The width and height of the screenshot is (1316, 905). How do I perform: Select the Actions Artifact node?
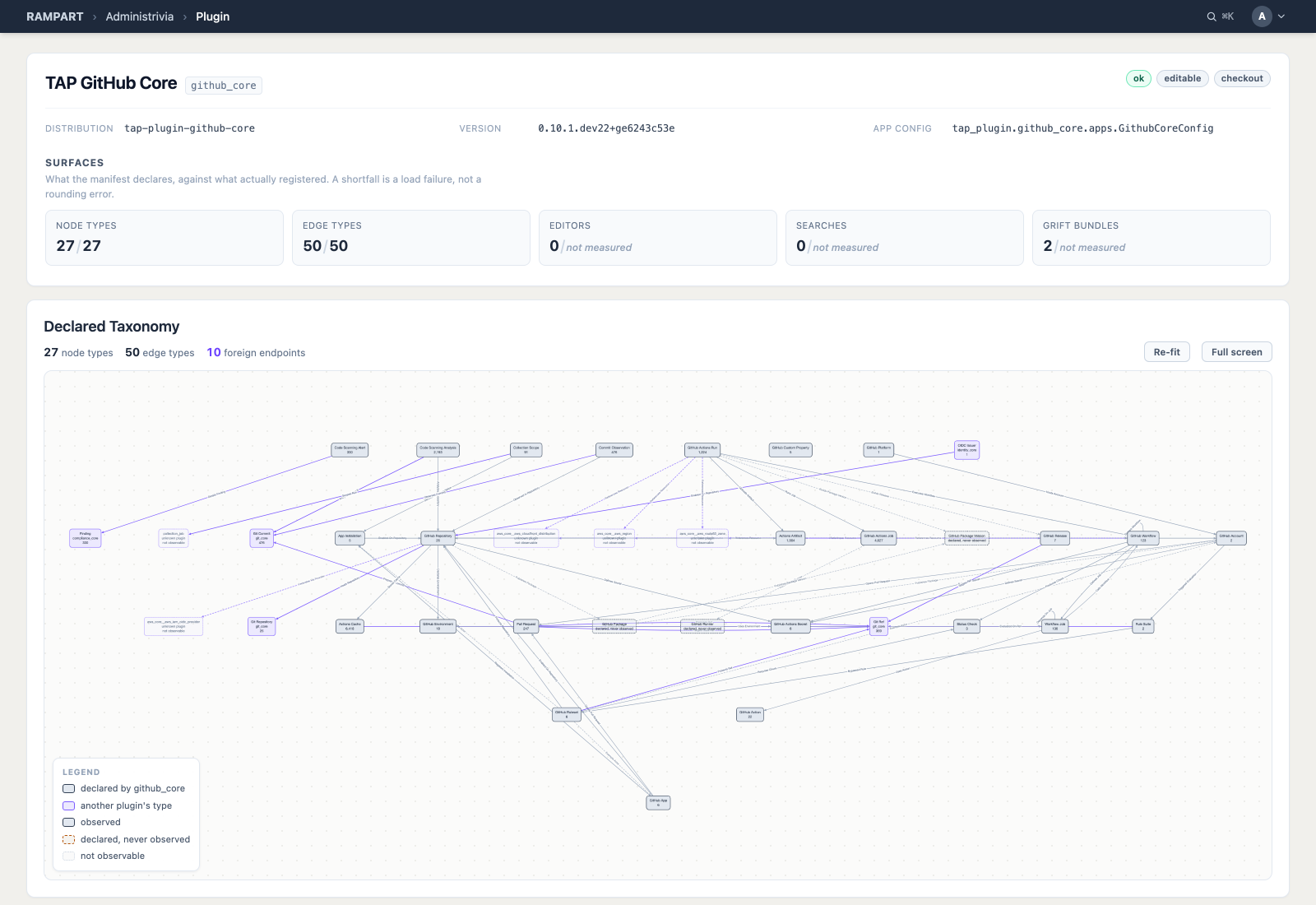[x=790, y=538]
